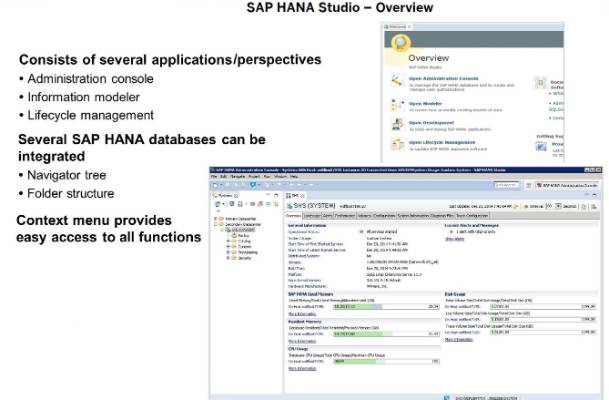Screen dimensions: 609x400
Task: Open the Window menu
Action: pyautogui.click(x=280, y=177)
